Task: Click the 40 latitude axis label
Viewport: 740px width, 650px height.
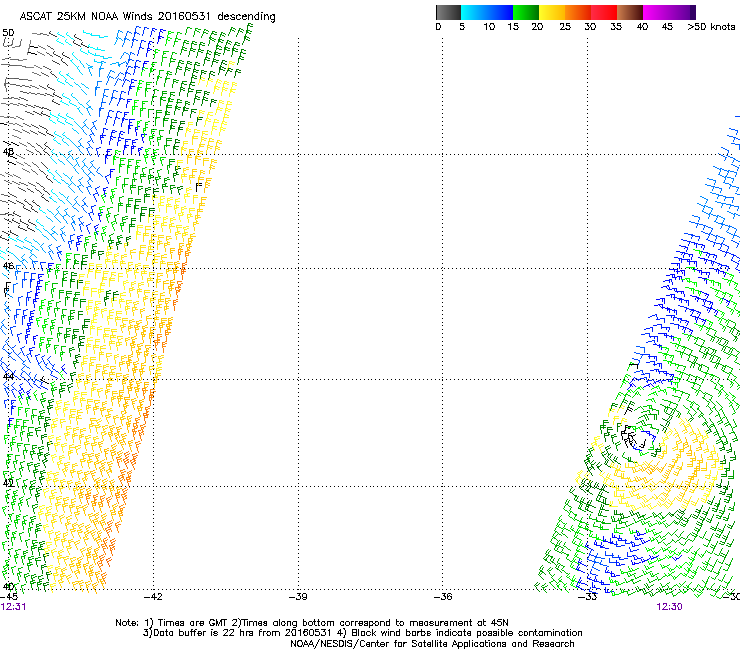Action: click(8, 587)
